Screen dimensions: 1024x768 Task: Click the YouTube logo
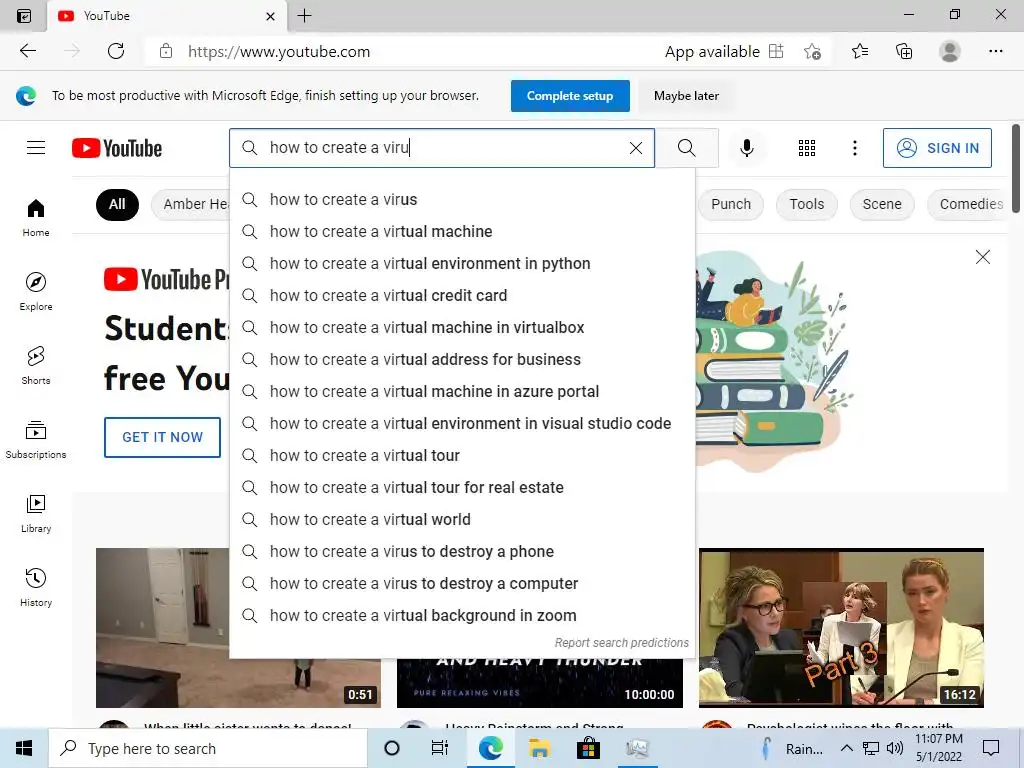click(x=117, y=148)
